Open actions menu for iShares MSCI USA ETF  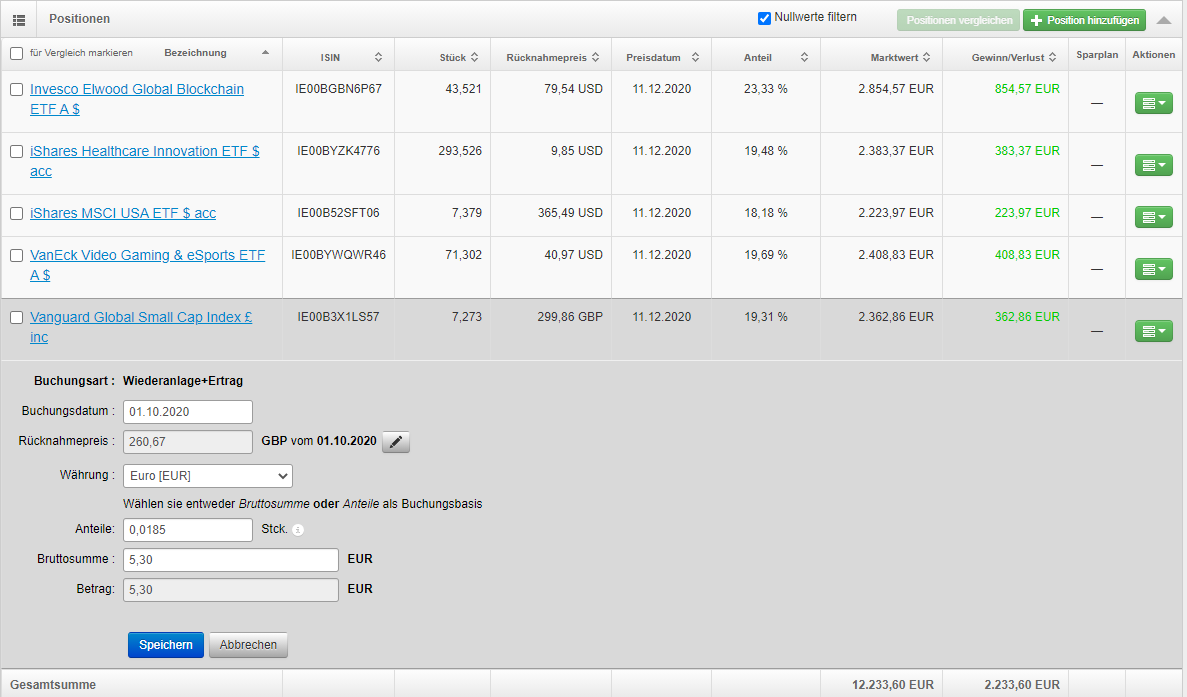tap(1153, 217)
